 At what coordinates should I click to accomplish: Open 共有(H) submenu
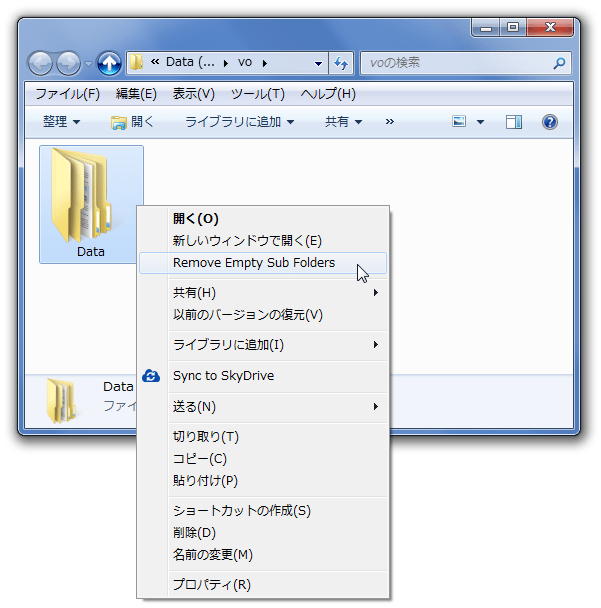coord(263,293)
